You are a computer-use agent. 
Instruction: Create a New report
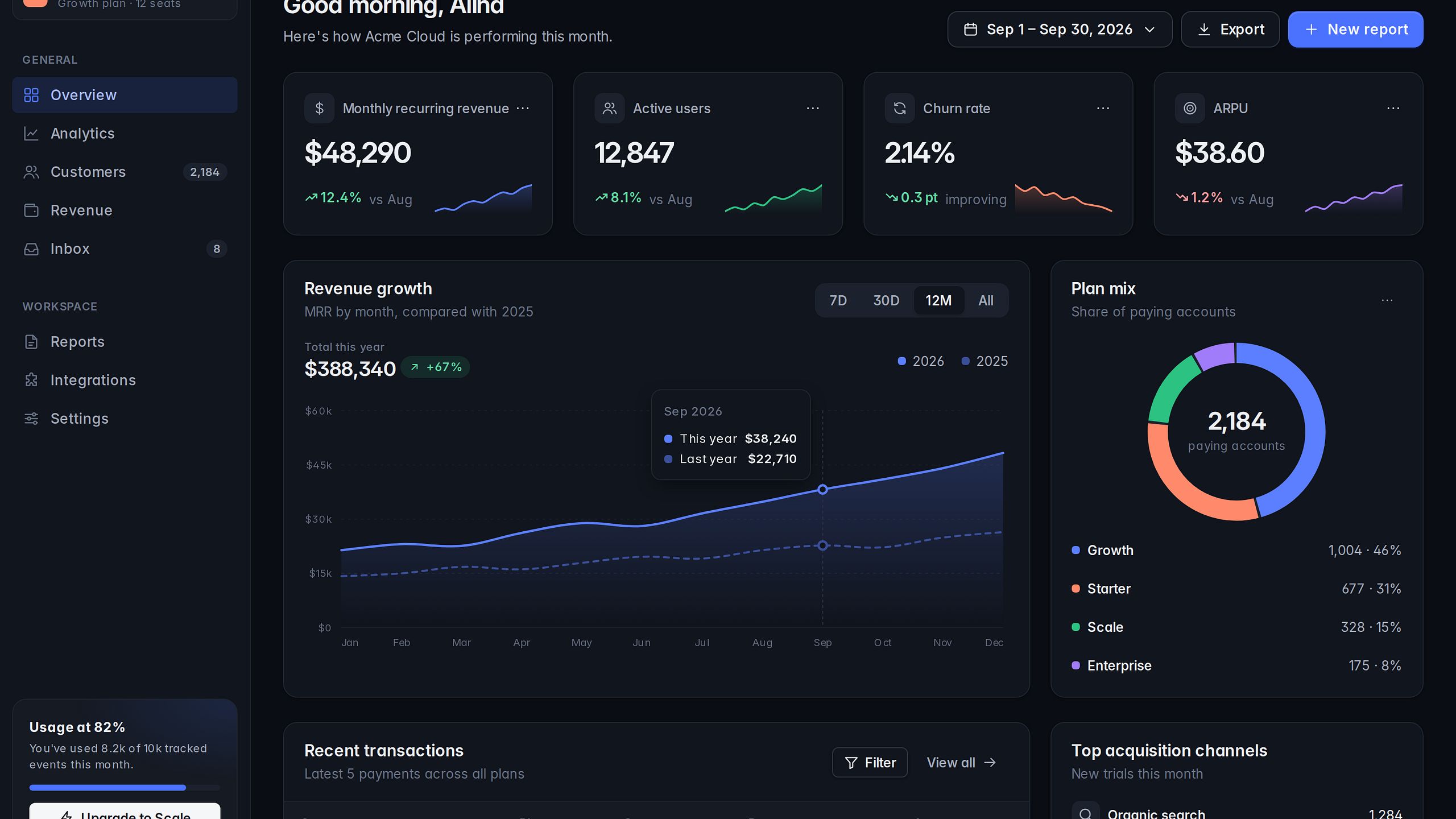1356,30
